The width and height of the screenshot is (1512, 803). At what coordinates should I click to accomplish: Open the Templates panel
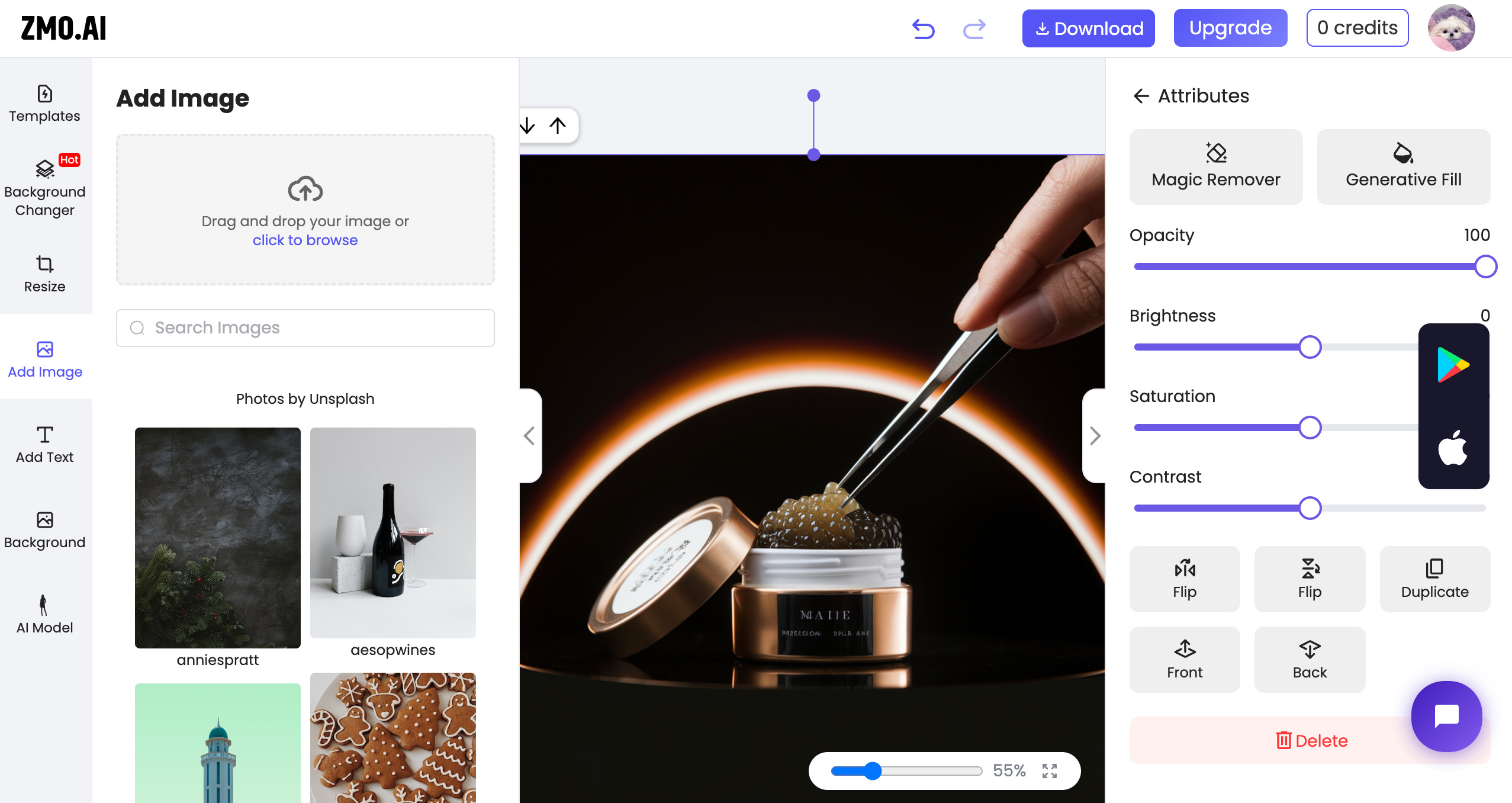click(x=45, y=104)
